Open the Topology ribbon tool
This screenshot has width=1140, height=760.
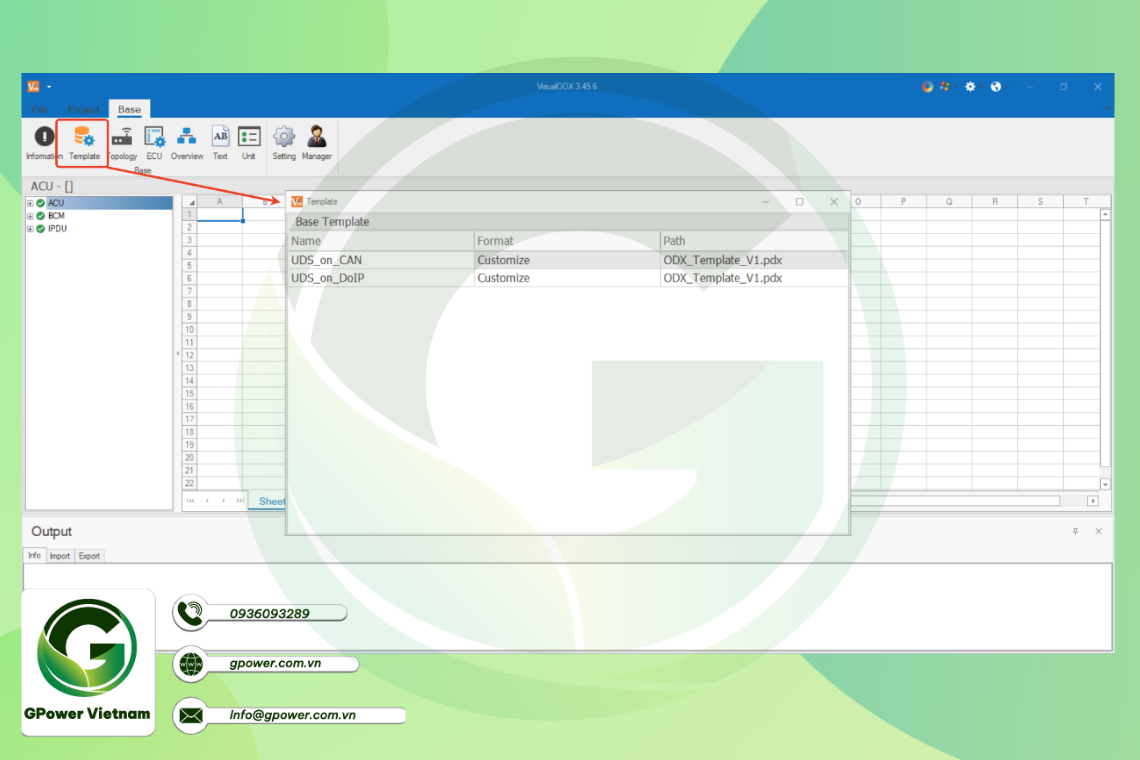[x=123, y=143]
